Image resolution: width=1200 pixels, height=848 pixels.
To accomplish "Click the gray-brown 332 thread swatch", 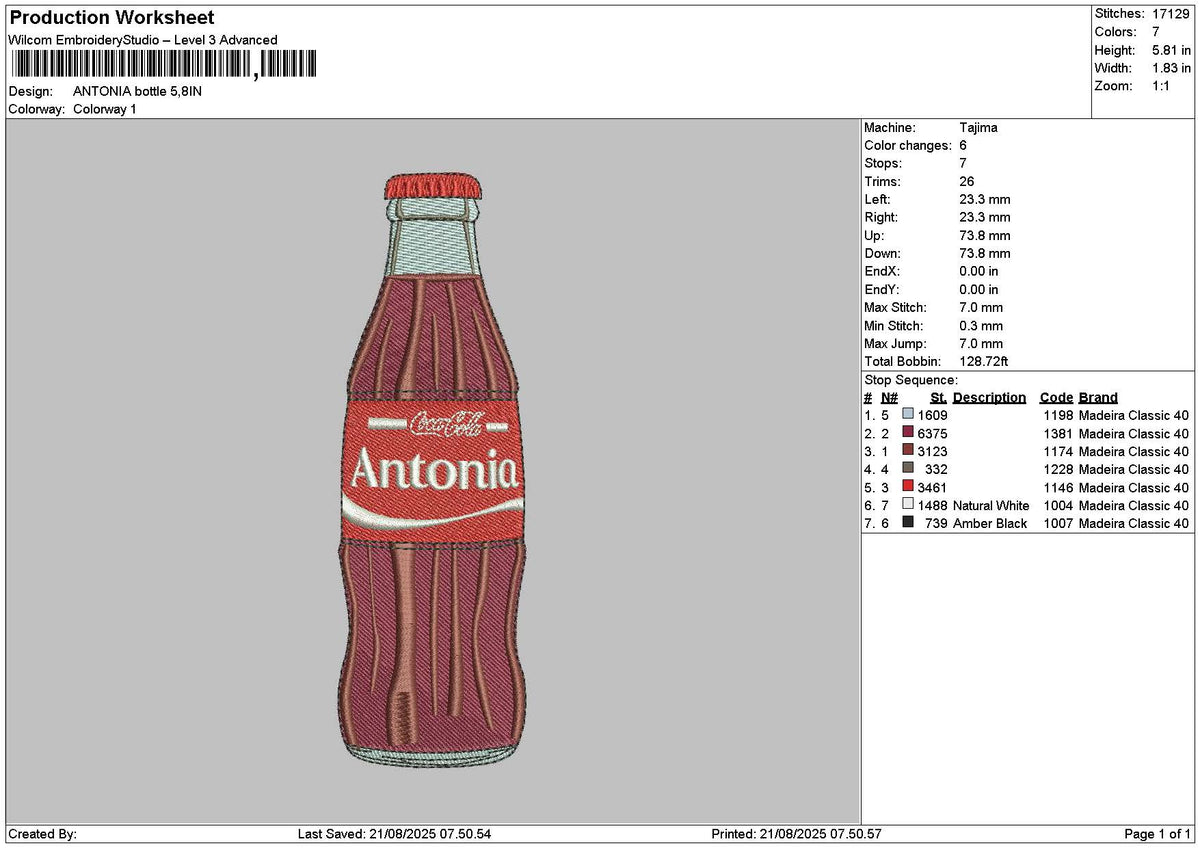I will (908, 469).
